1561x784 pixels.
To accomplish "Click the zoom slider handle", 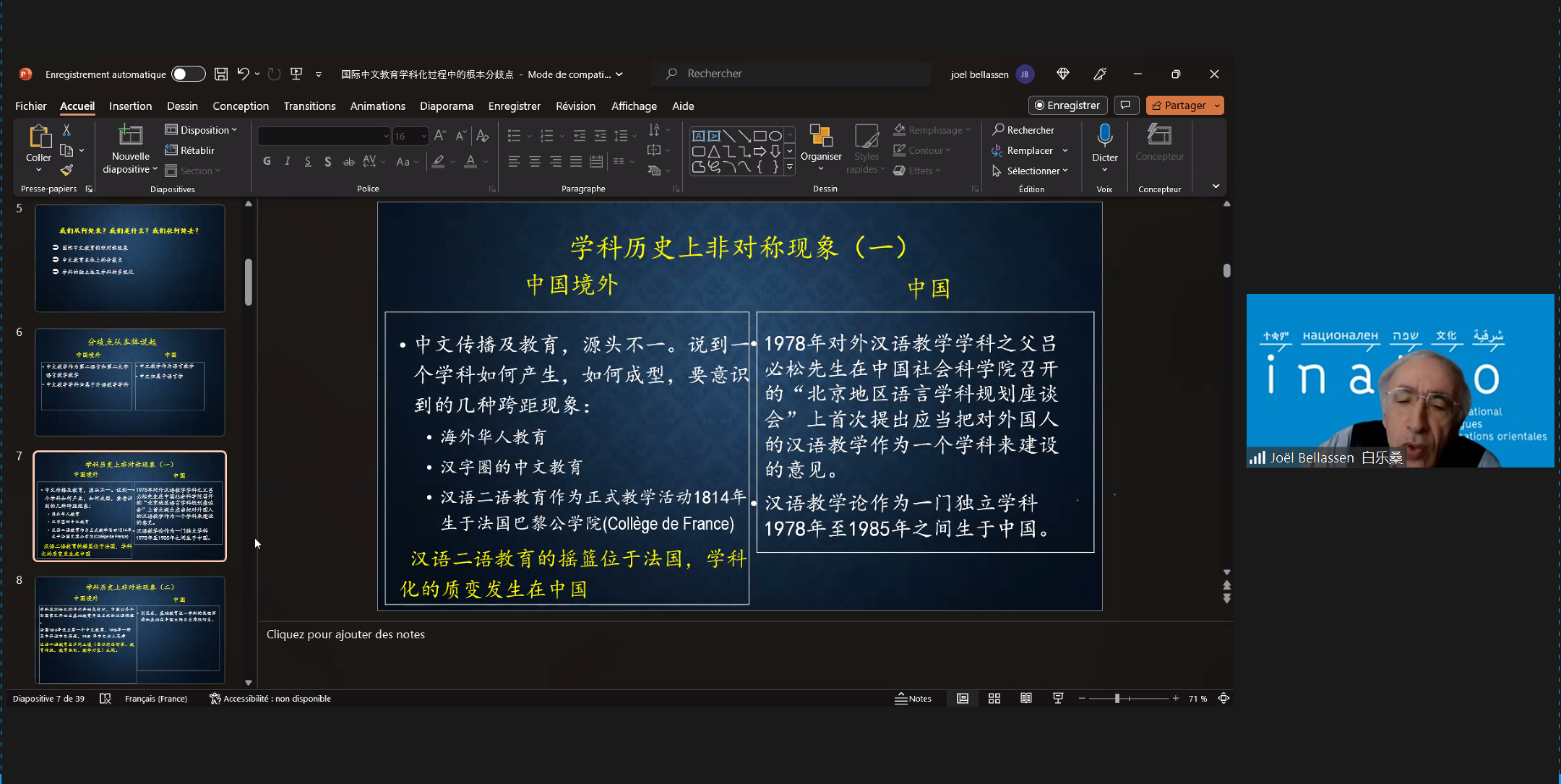I will (x=1117, y=698).
